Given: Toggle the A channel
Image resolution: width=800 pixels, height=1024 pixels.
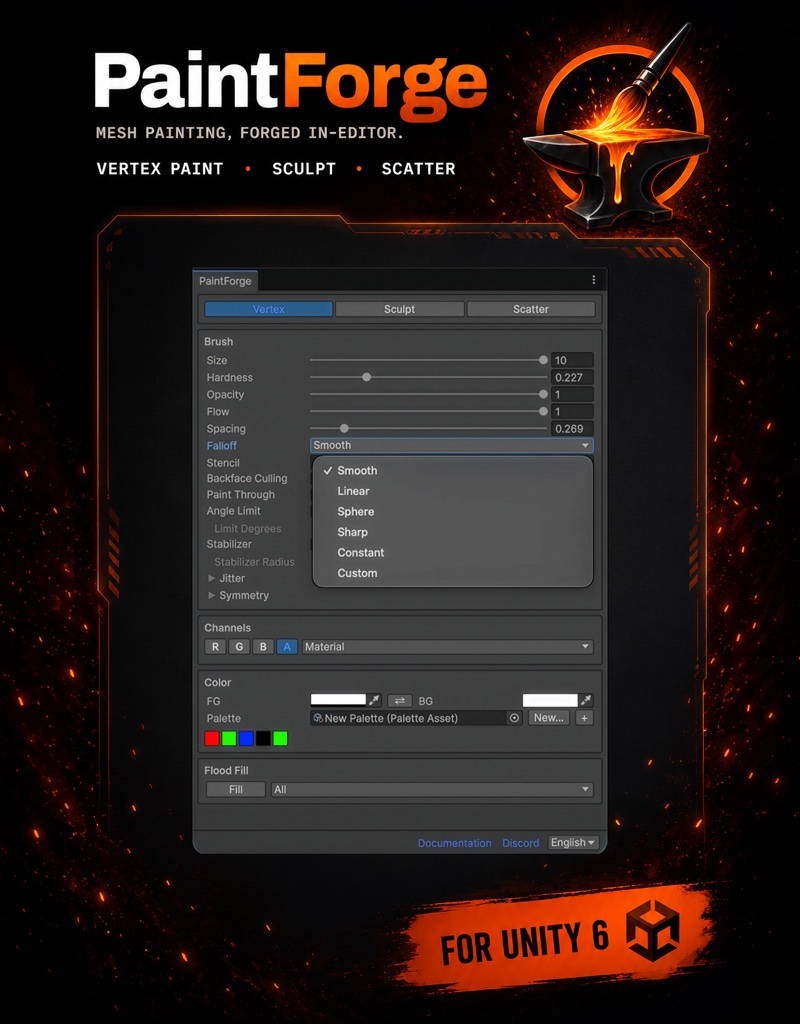Looking at the screenshot, I should [287, 647].
